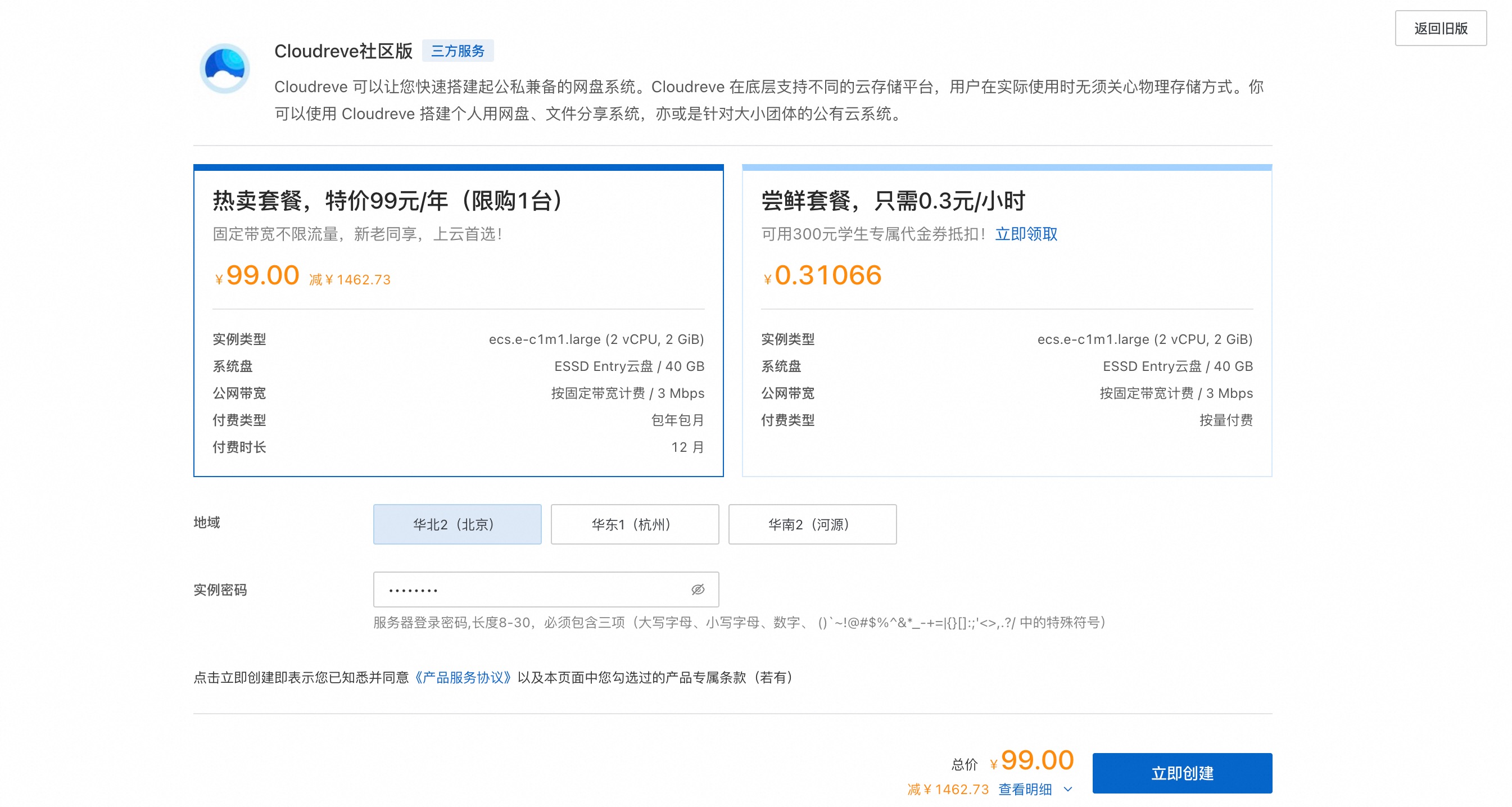Toggle password visibility eye icon
1512x807 pixels.
coord(698,590)
